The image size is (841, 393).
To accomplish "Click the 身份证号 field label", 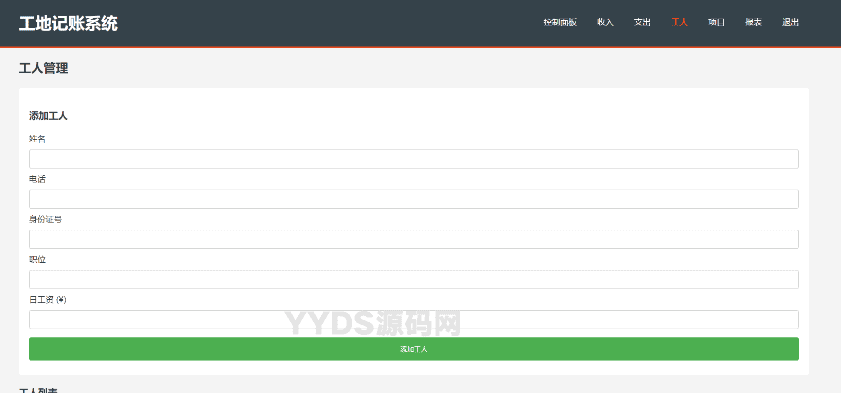I will pos(46,219).
